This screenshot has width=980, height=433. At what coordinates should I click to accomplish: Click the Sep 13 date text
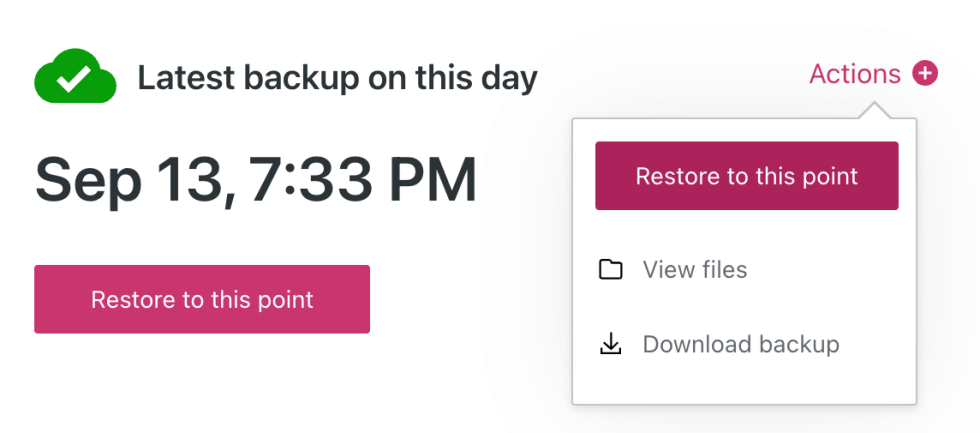pos(128,181)
